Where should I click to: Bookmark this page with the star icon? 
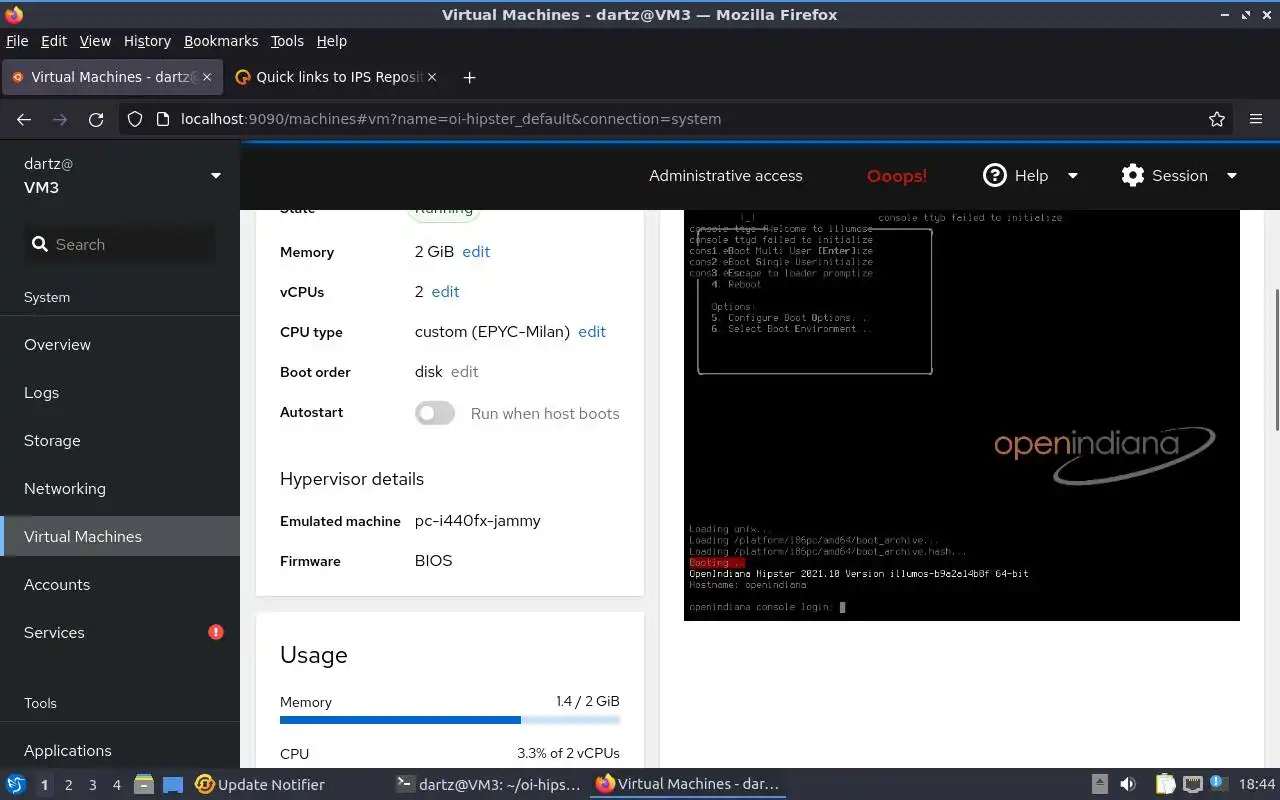(1217, 119)
